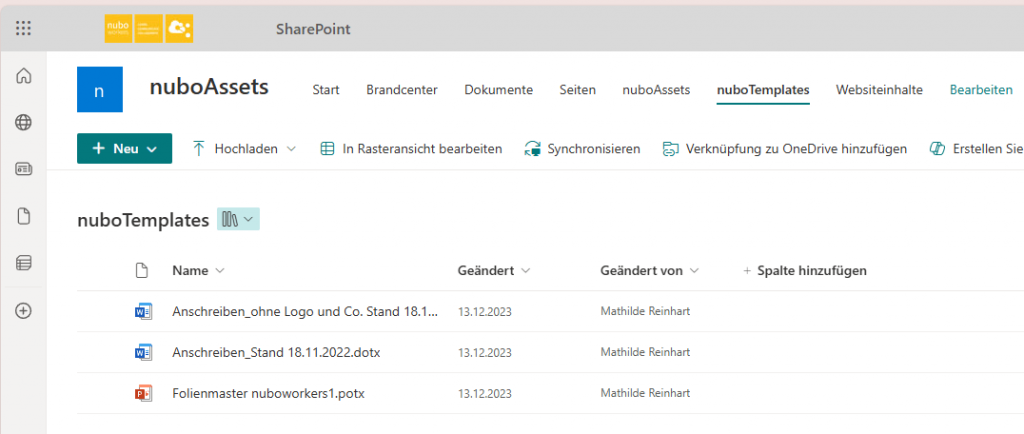
Task: Click the Hochladen upload arrow icon
Action: [x=199, y=149]
